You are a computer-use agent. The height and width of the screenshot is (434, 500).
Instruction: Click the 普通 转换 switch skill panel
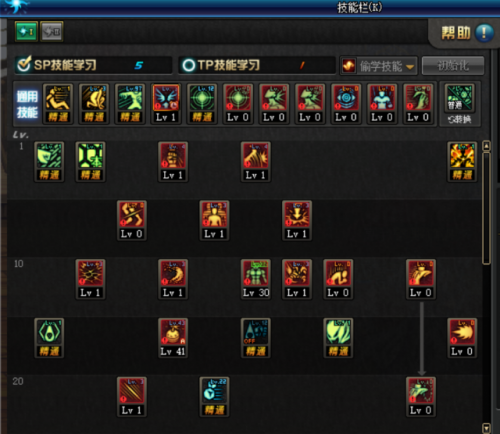tap(460, 104)
